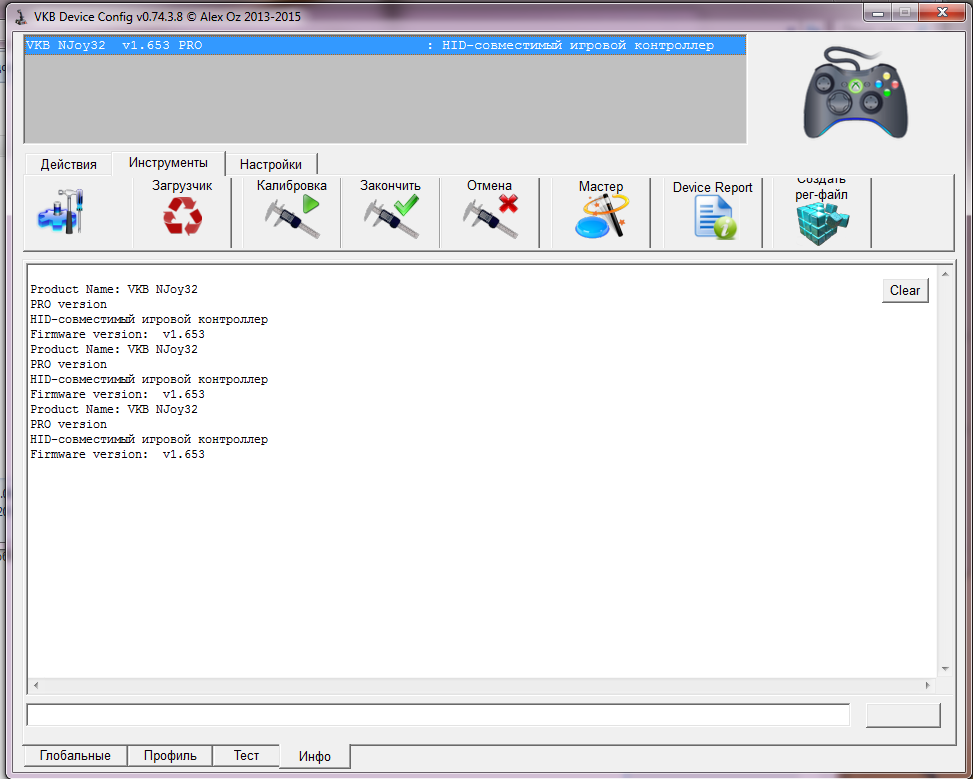Click the last 'Firmware version: v1.653' log line
Viewport: 973px width, 779px height.
(x=117, y=454)
